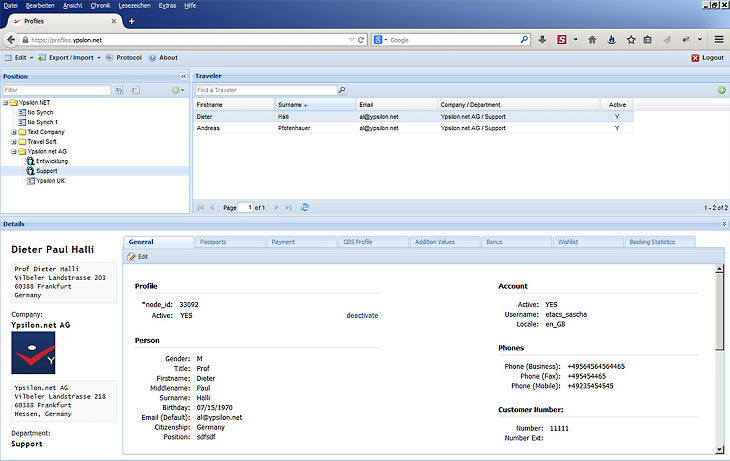Open the Datei menu
Screen dimensions: 730x461
click(x=10, y=6)
